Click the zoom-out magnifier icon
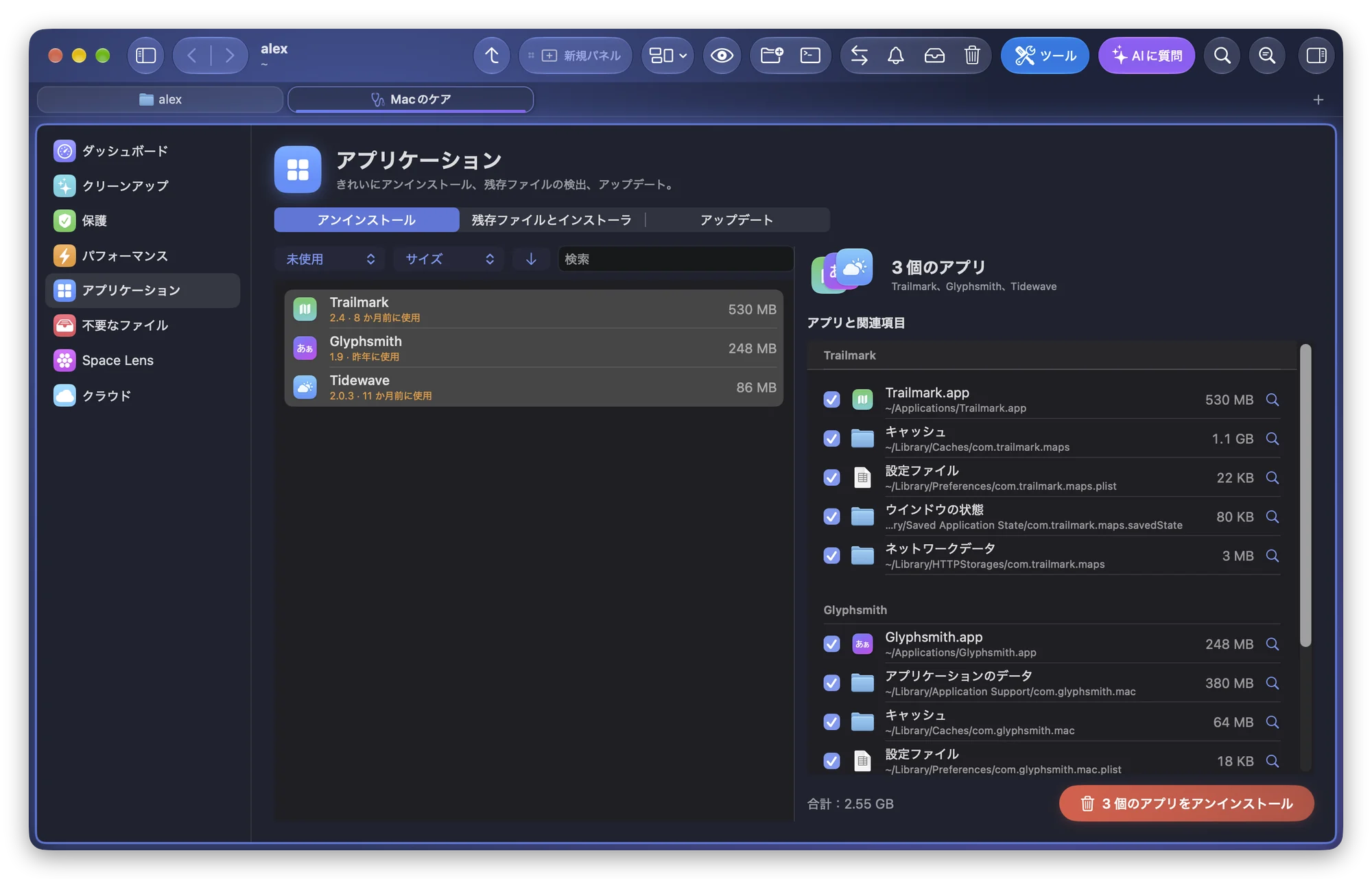1372x879 pixels. (1267, 56)
